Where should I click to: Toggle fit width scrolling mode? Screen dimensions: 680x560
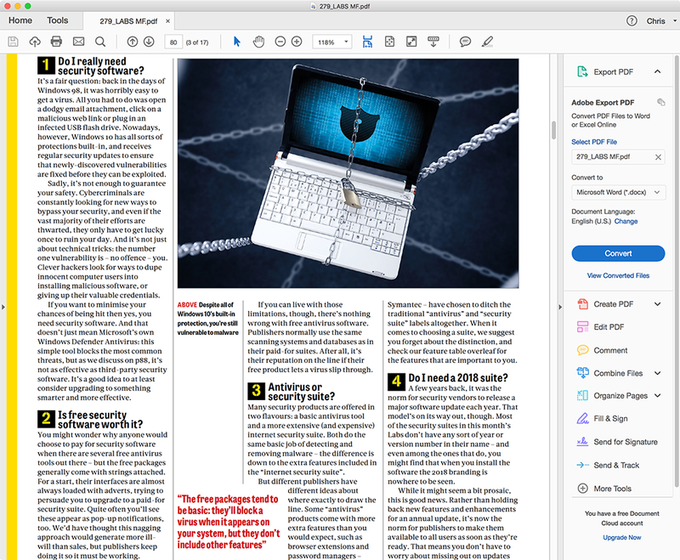pos(367,42)
